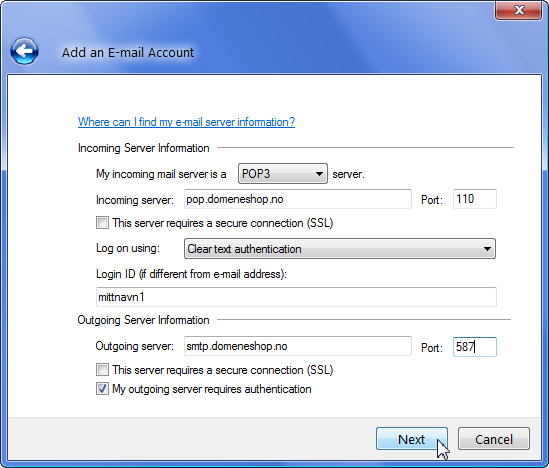The image size is (549, 468).
Task: Open the Clear text authentication dropdown
Action: click(340, 249)
